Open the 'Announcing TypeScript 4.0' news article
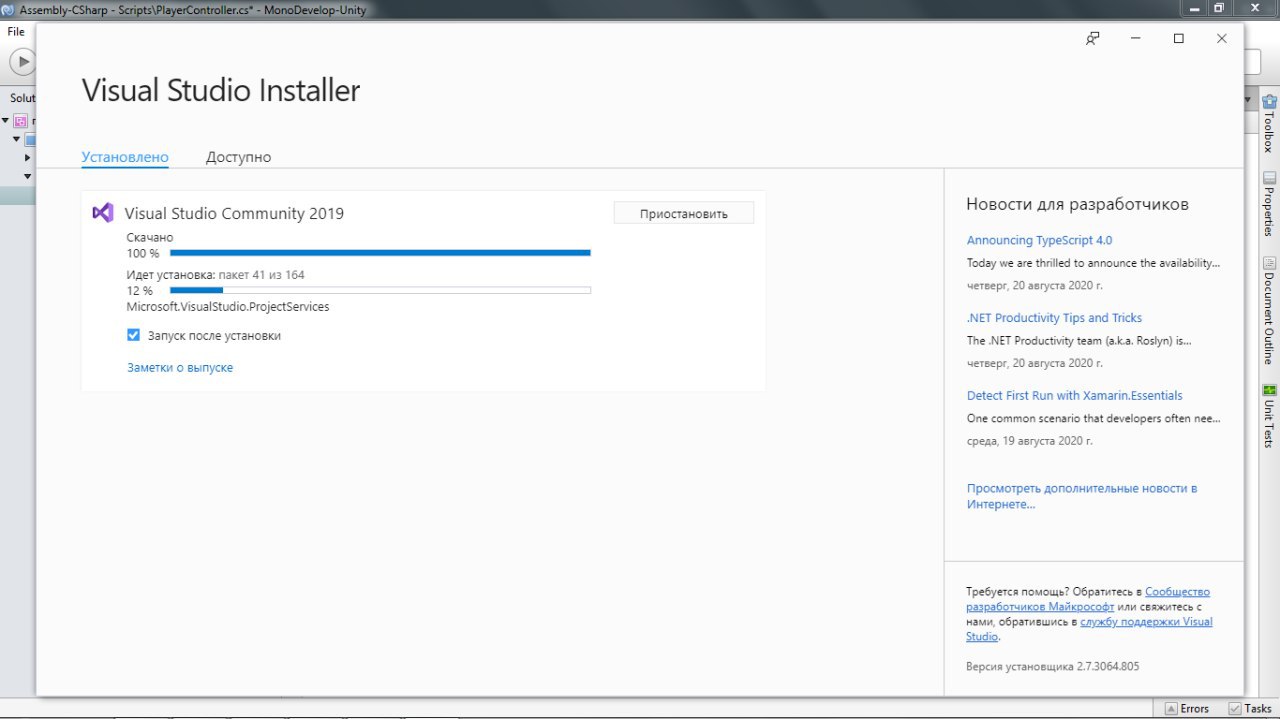 point(1039,240)
